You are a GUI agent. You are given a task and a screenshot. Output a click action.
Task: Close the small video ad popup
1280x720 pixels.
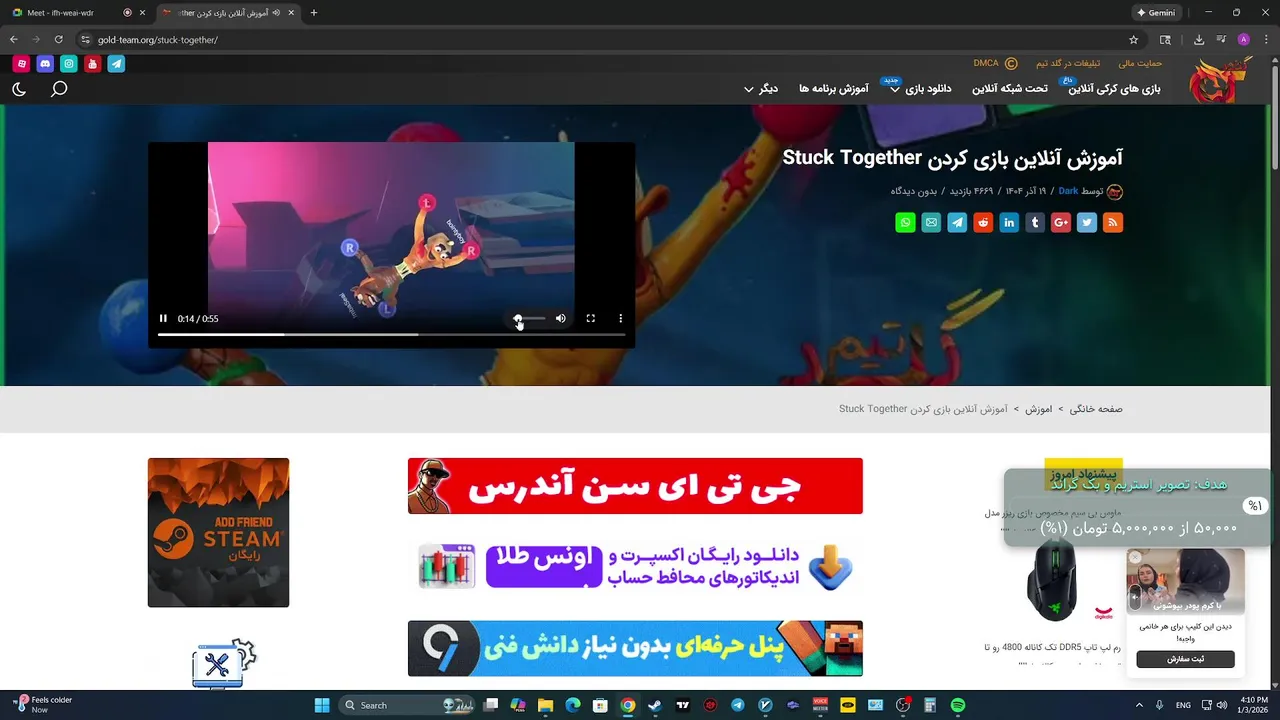[x=1135, y=557]
